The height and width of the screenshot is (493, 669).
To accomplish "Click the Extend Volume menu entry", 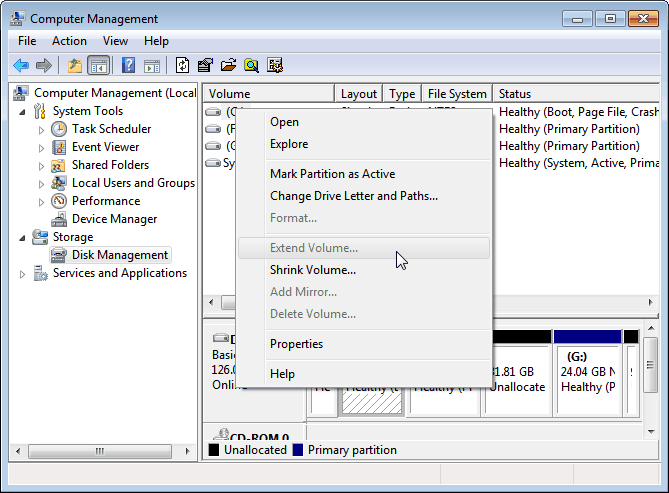I will [x=364, y=248].
